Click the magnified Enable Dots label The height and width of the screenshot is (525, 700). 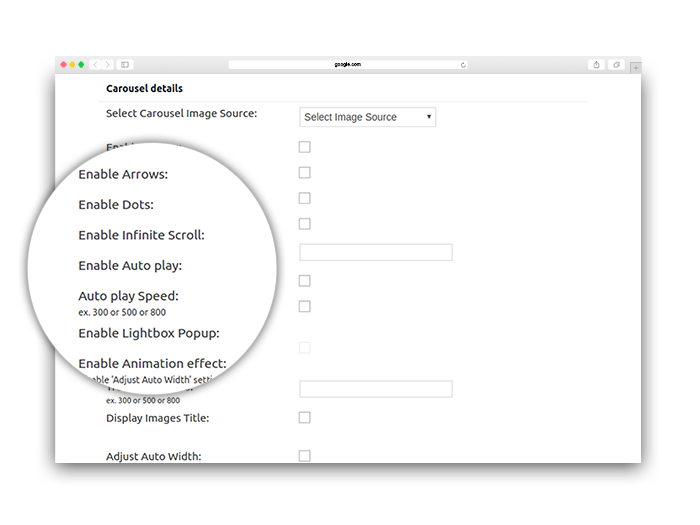pyautogui.click(x=116, y=204)
